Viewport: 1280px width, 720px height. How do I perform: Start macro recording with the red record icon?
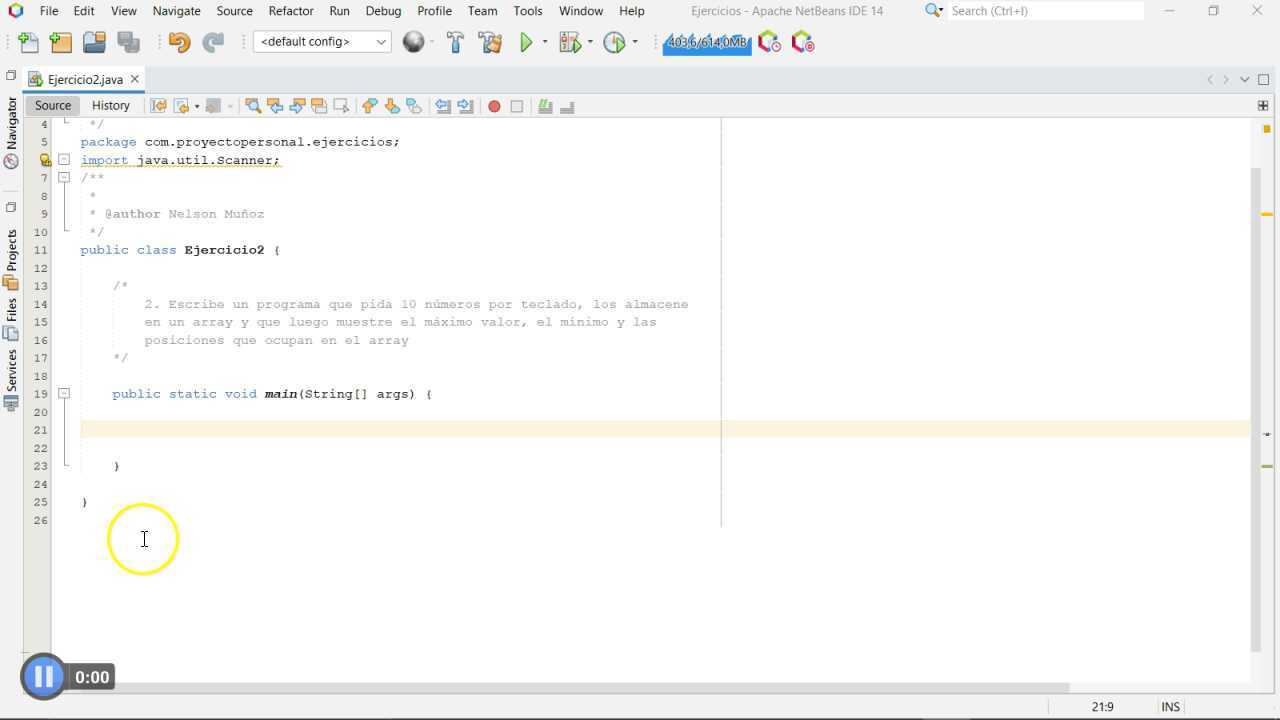pyautogui.click(x=495, y=106)
